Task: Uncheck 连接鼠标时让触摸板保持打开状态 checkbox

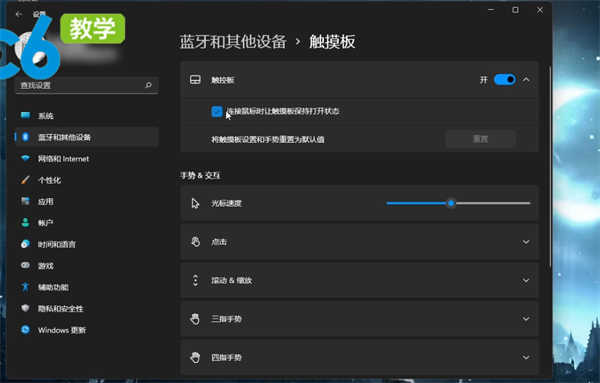Action: tap(217, 111)
